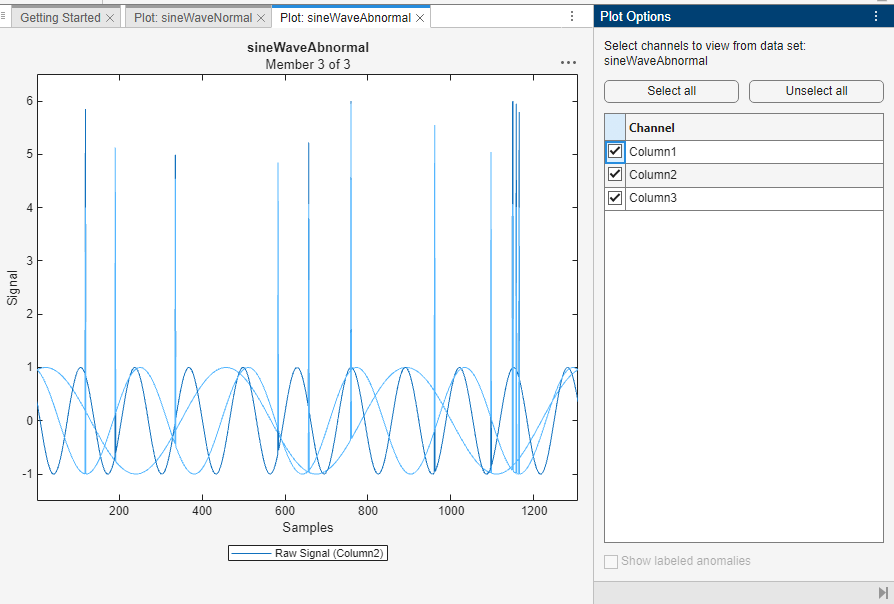
Task: Enable Show labeled anomalies checkbox
Action: (611, 562)
